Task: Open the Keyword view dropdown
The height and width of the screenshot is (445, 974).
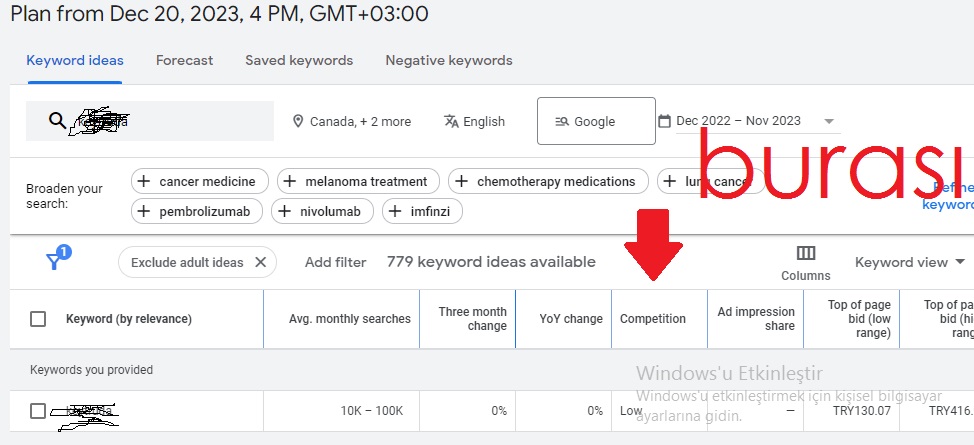Action: pos(910,262)
